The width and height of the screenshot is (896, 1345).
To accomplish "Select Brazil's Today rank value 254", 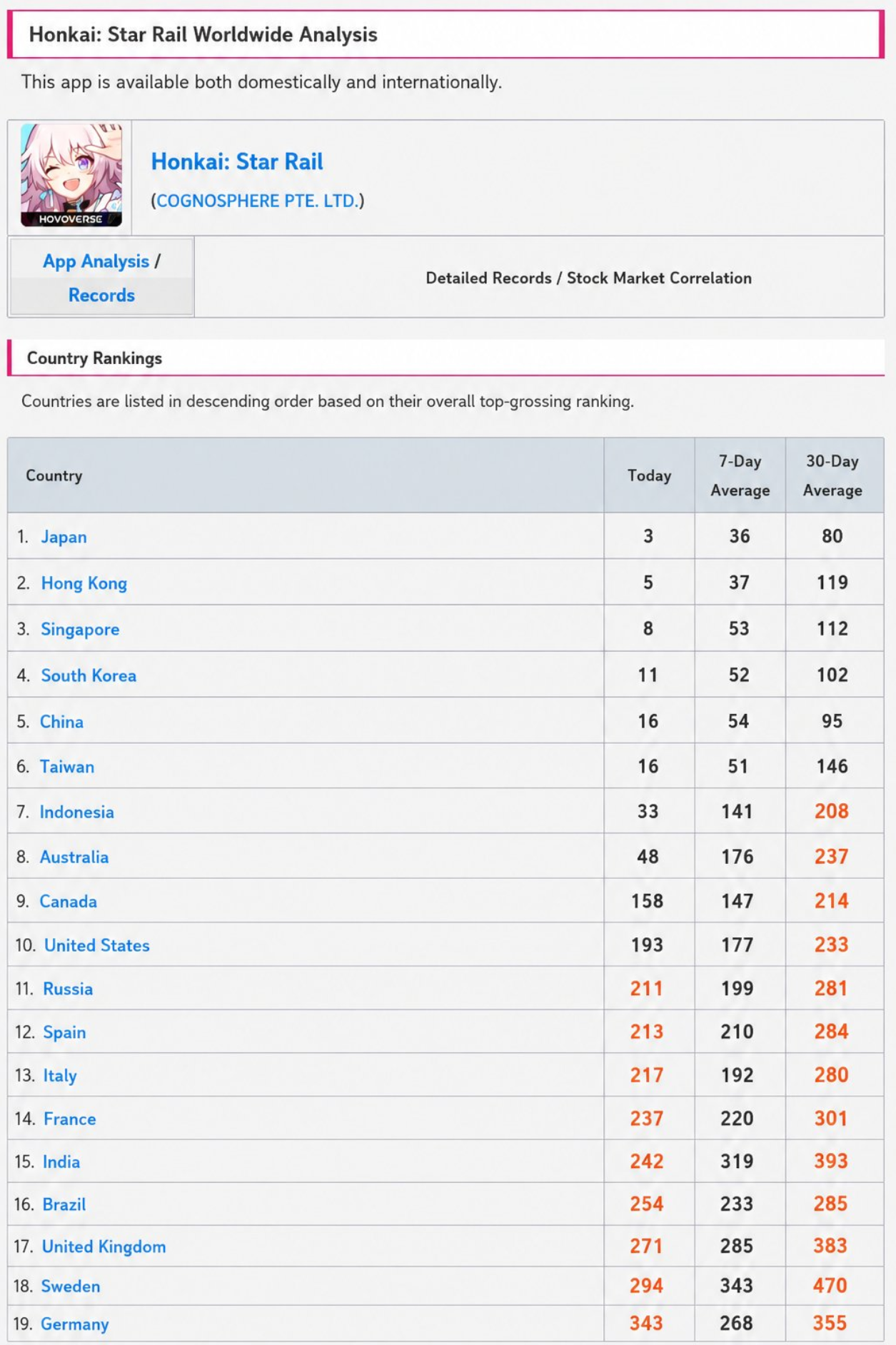I will [647, 1204].
